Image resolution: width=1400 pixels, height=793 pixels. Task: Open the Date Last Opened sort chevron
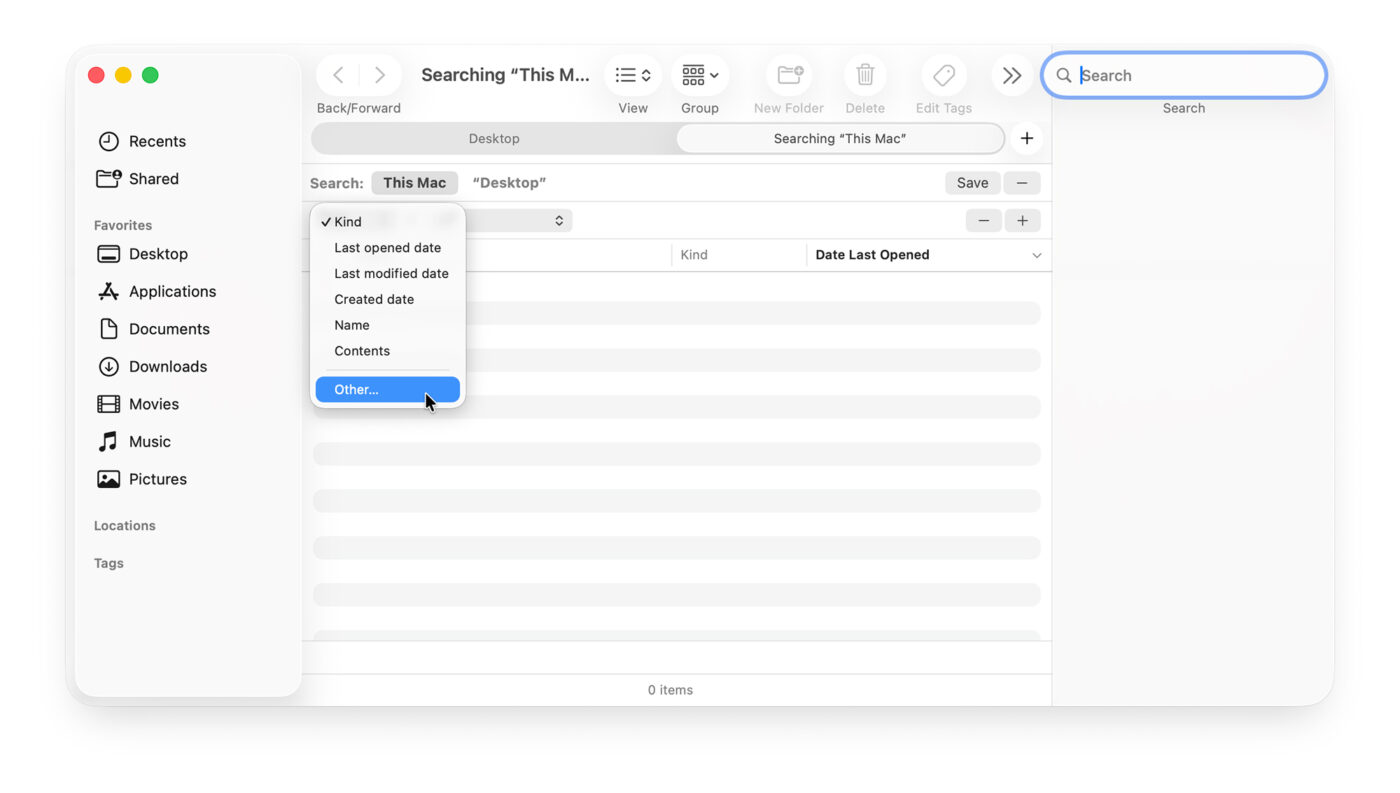[x=1036, y=254]
